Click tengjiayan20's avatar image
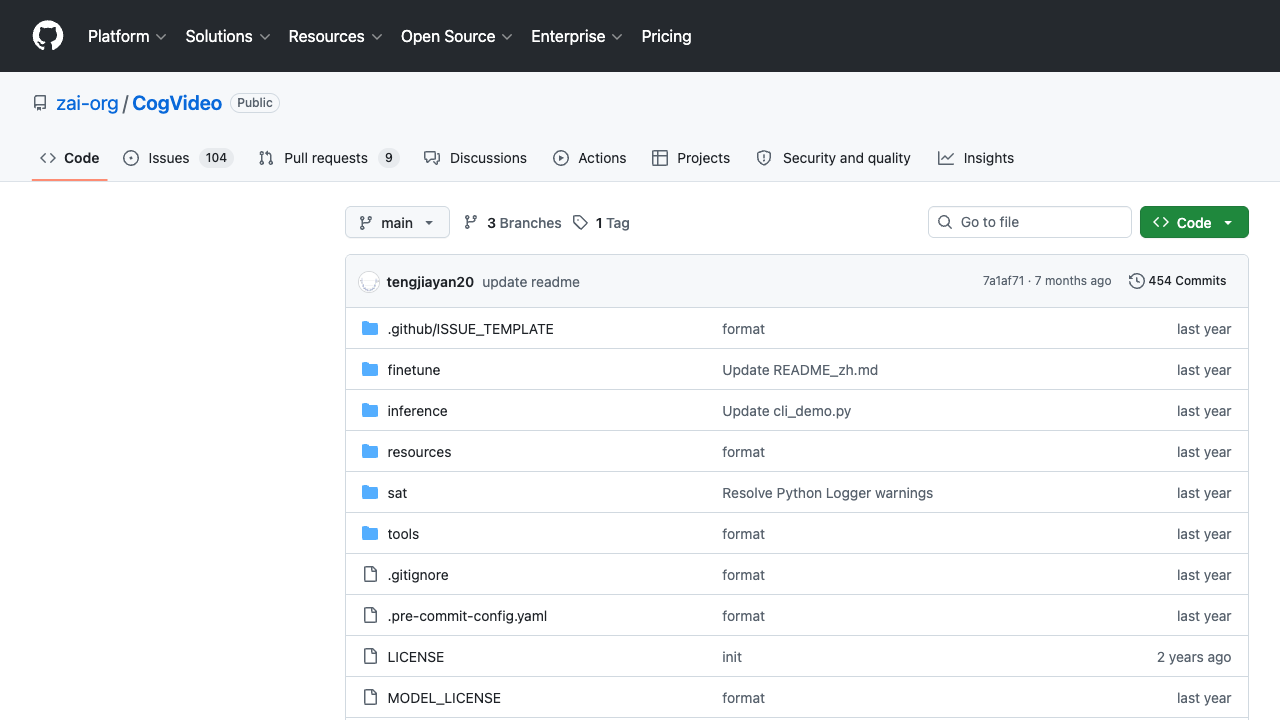 (369, 282)
